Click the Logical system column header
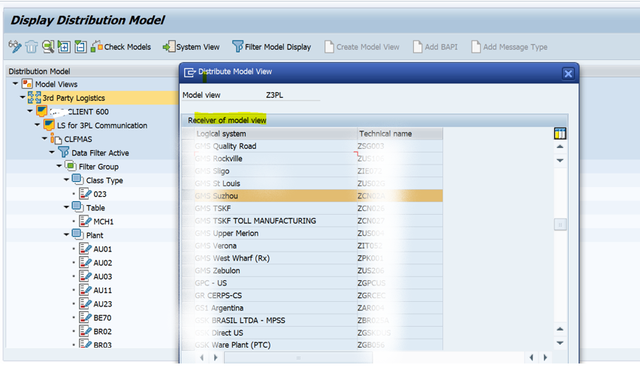 [x=276, y=133]
